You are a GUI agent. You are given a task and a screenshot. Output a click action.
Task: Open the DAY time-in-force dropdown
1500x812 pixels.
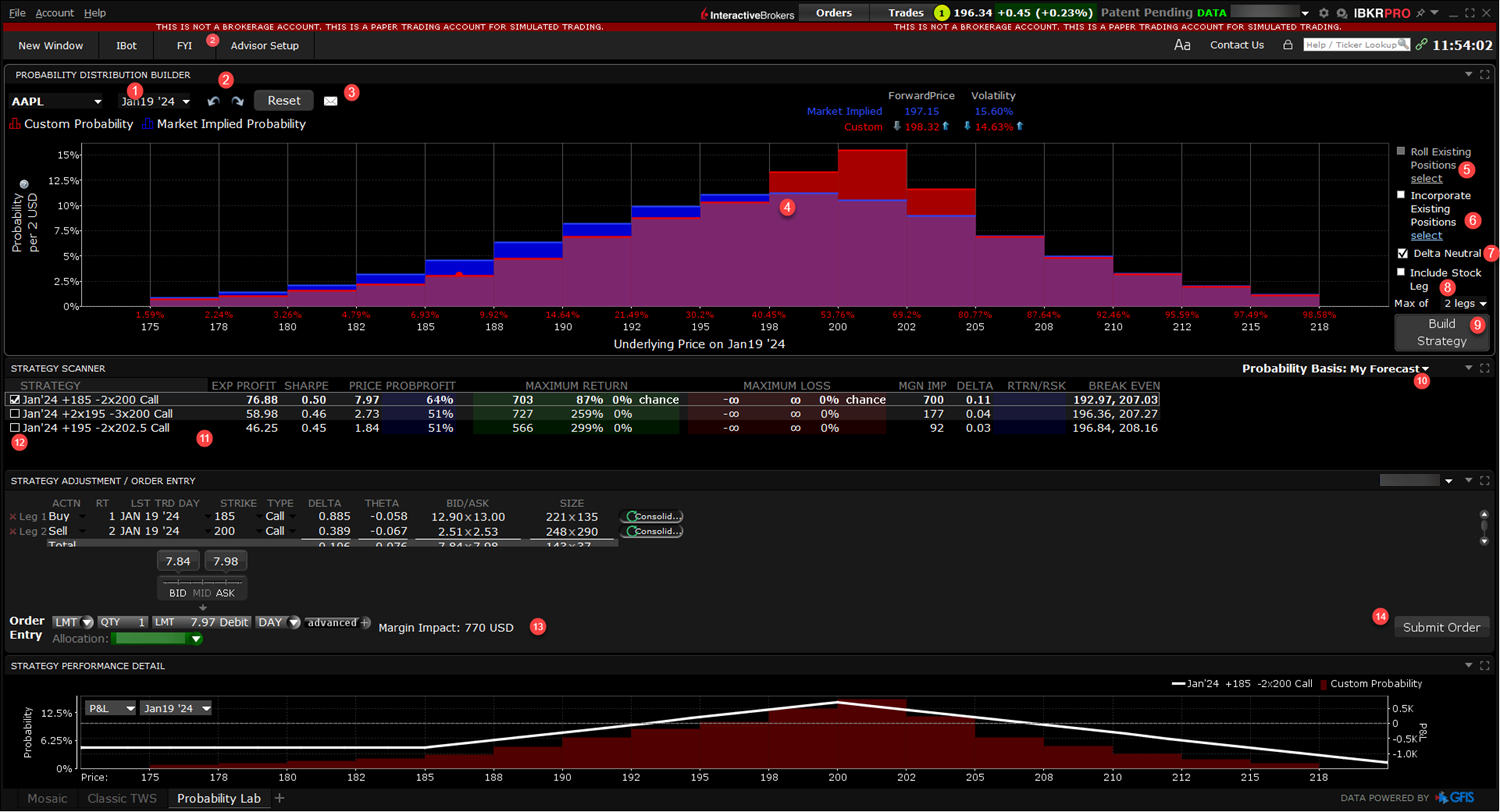pyautogui.click(x=278, y=622)
